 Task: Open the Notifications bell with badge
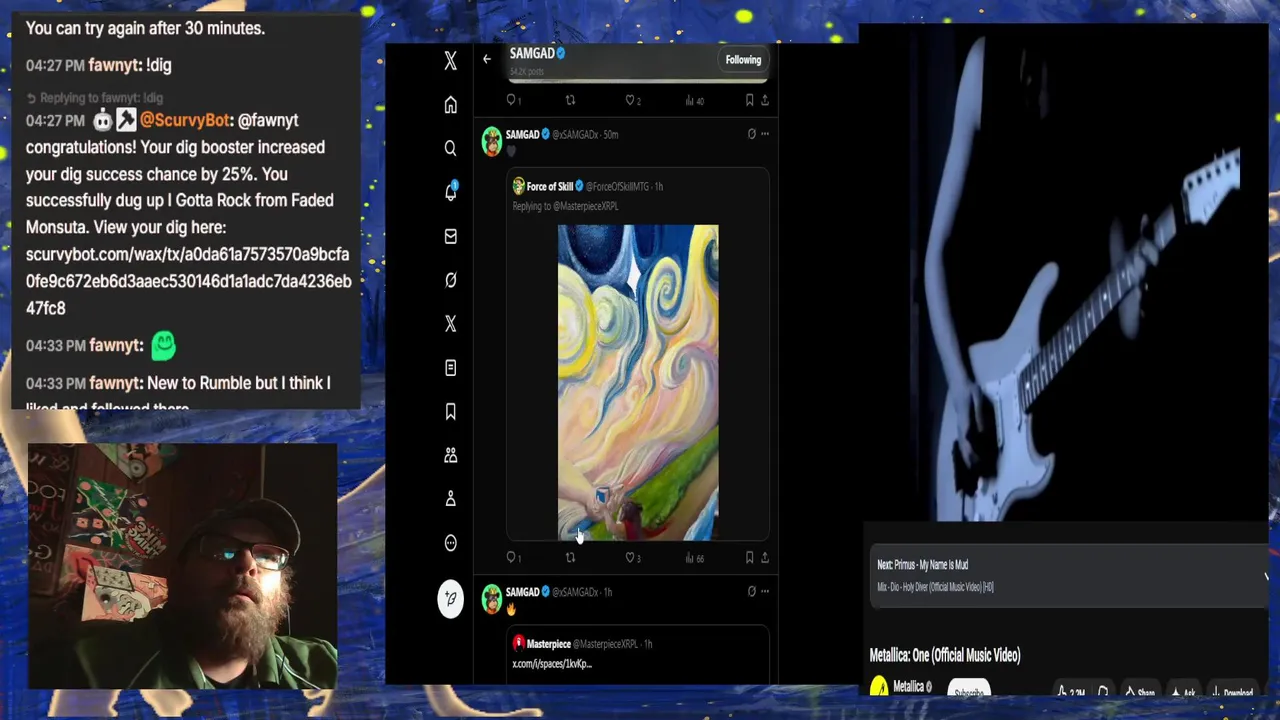[450, 192]
